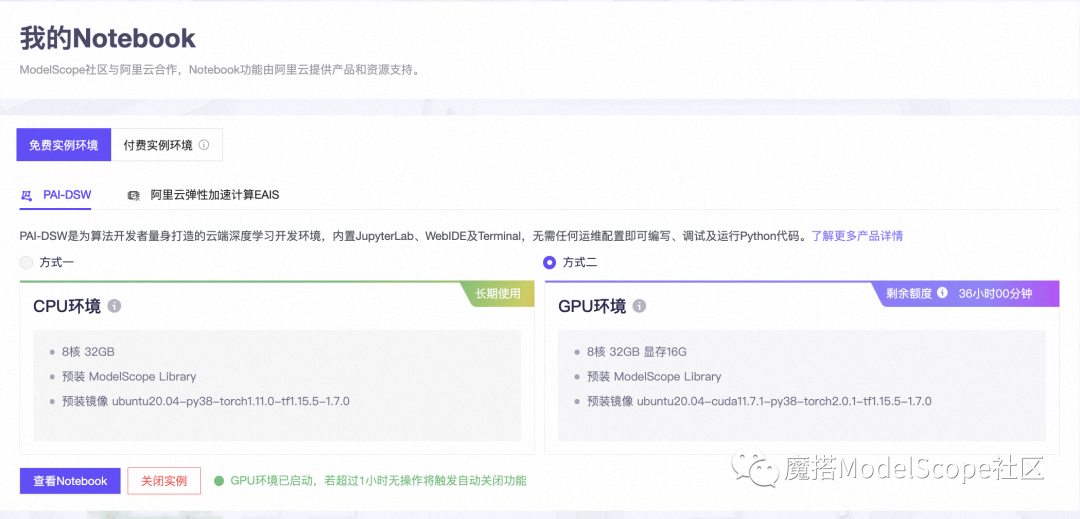
Task: Click the EAIS chip icon
Action: [x=134, y=195]
